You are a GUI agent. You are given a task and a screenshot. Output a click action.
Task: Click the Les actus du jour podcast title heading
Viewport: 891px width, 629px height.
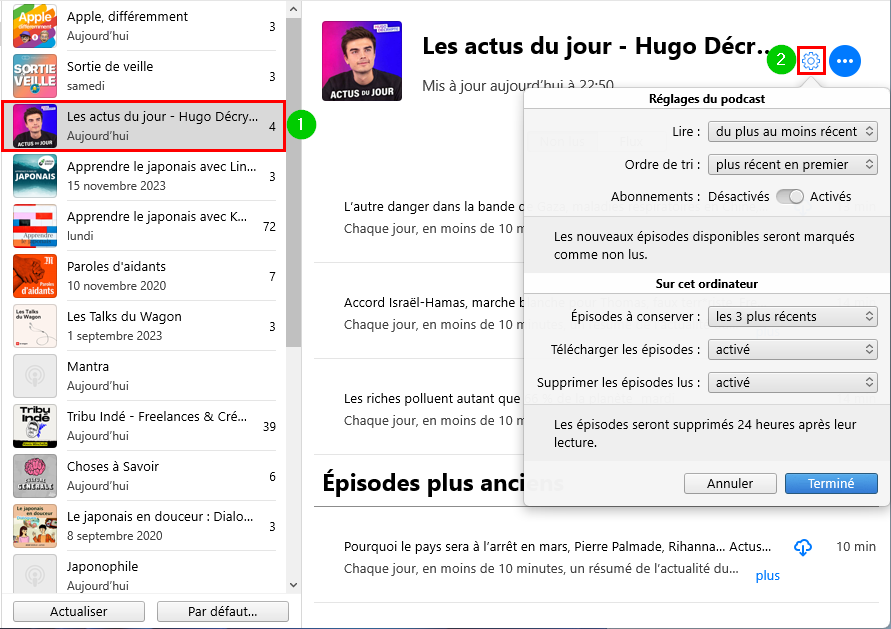point(597,47)
